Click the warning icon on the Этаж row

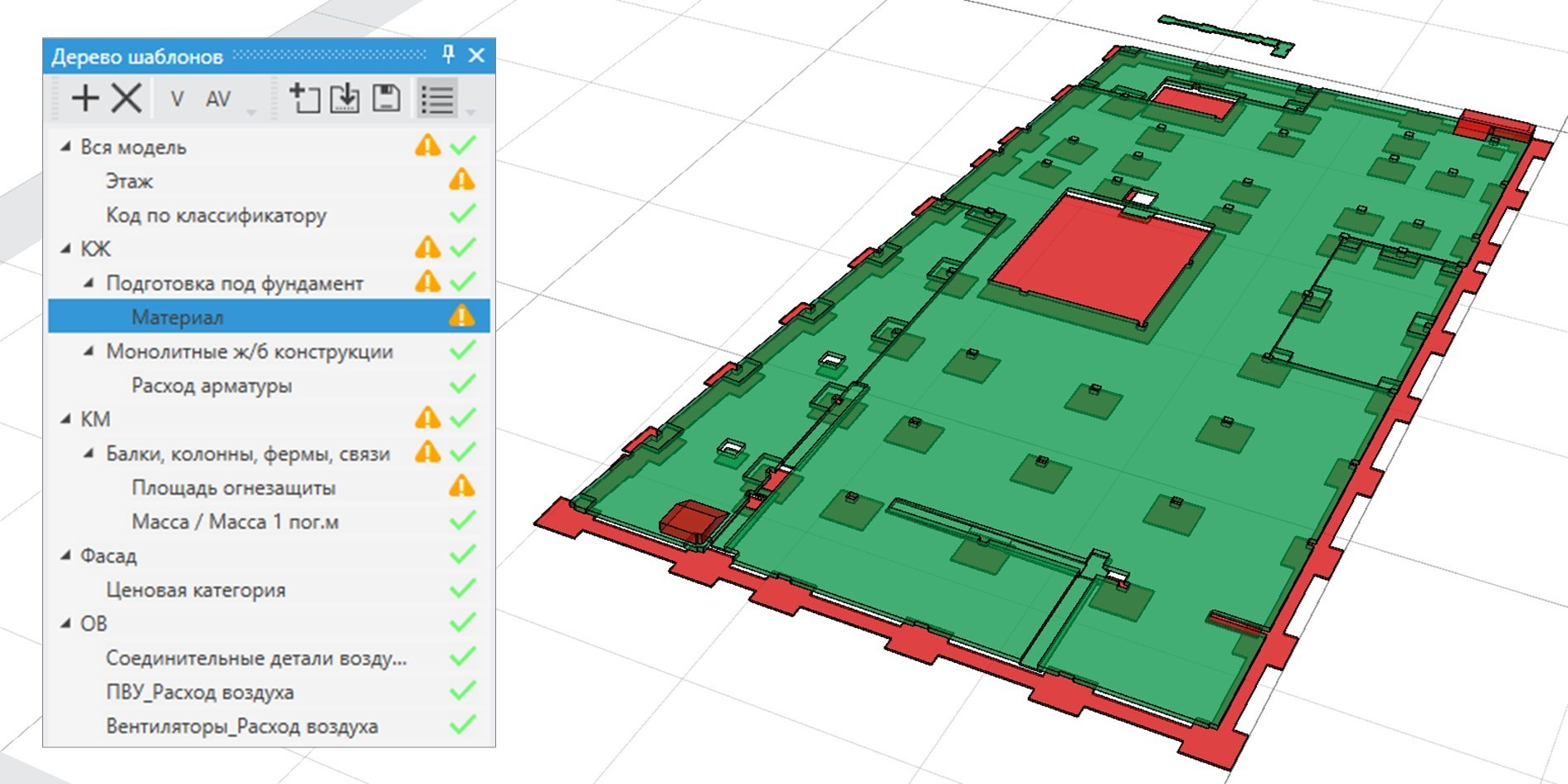(x=461, y=180)
